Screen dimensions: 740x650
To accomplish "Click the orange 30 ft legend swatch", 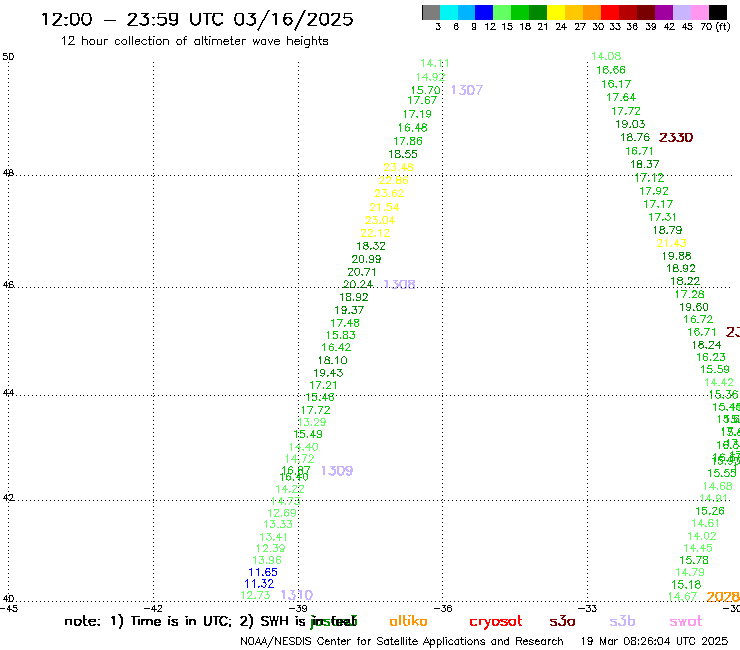I will (592, 12).
